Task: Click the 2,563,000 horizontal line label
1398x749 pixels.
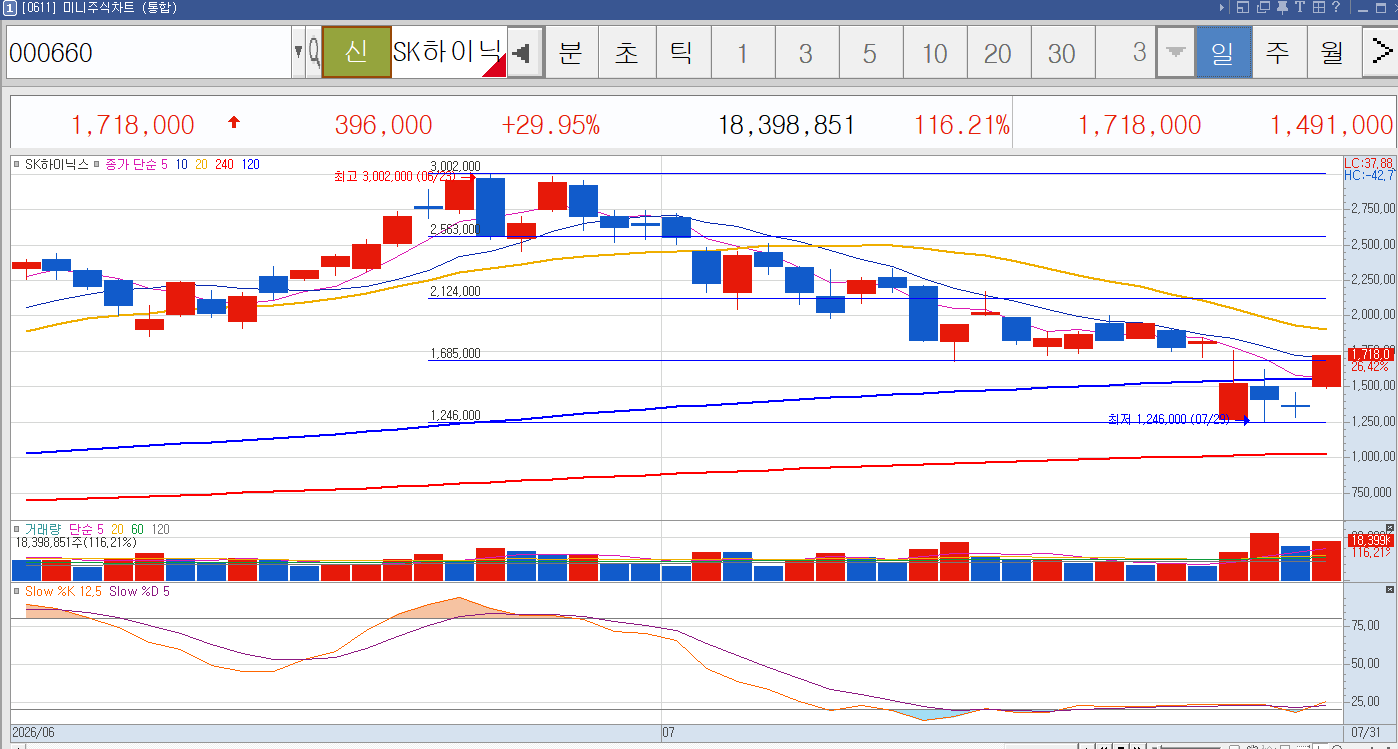Action: tap(455, 229)
